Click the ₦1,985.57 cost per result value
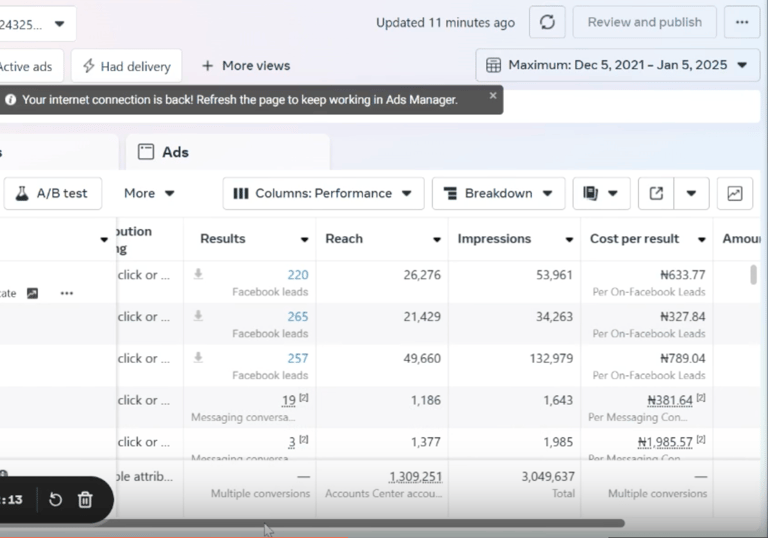 [x=665, y=442]
